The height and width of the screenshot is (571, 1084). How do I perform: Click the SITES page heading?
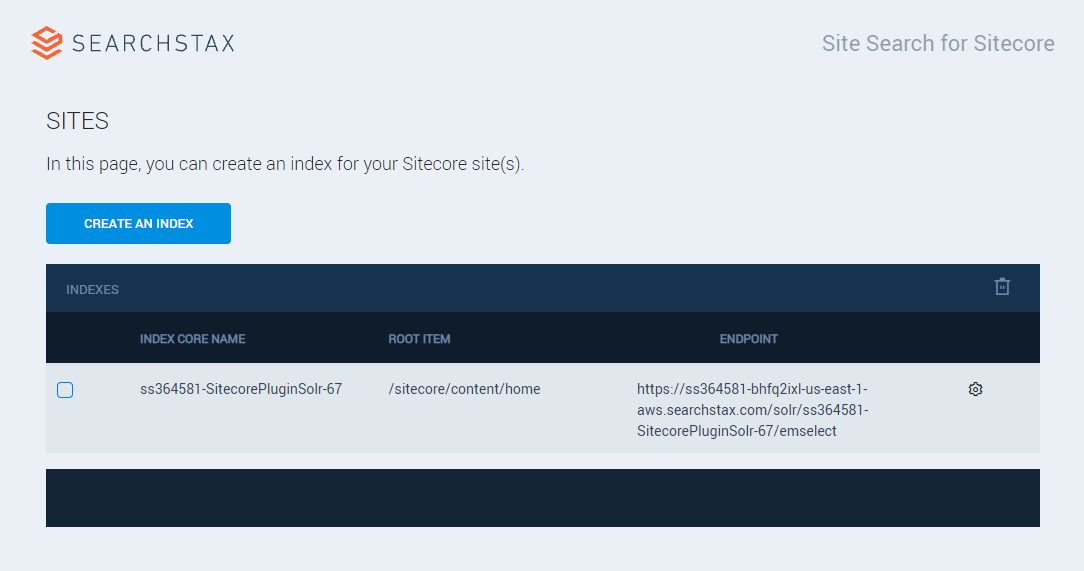[x=77, y=121]
